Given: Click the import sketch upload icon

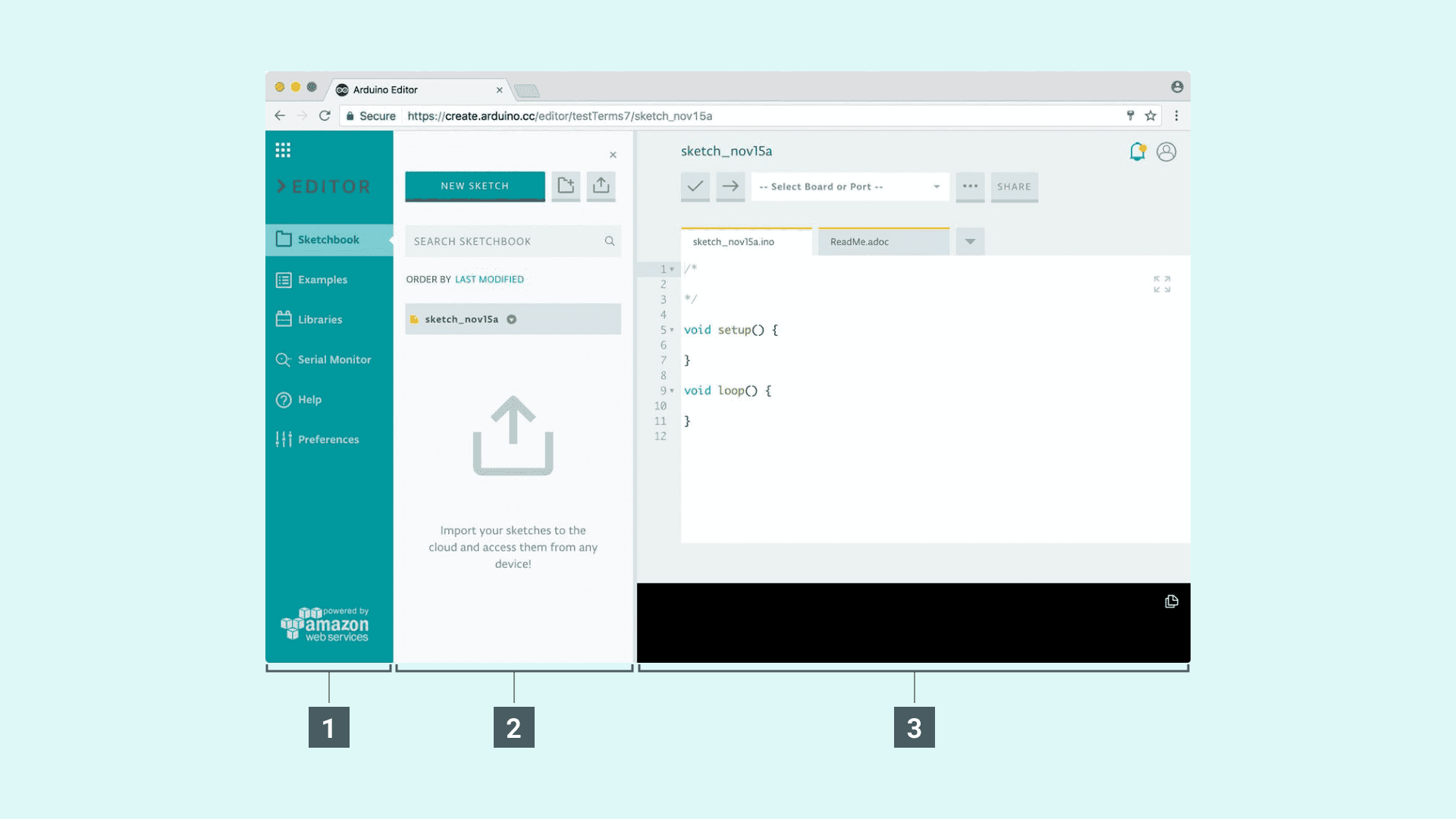Looking at the screenshot, I should [x=601, y=186].
